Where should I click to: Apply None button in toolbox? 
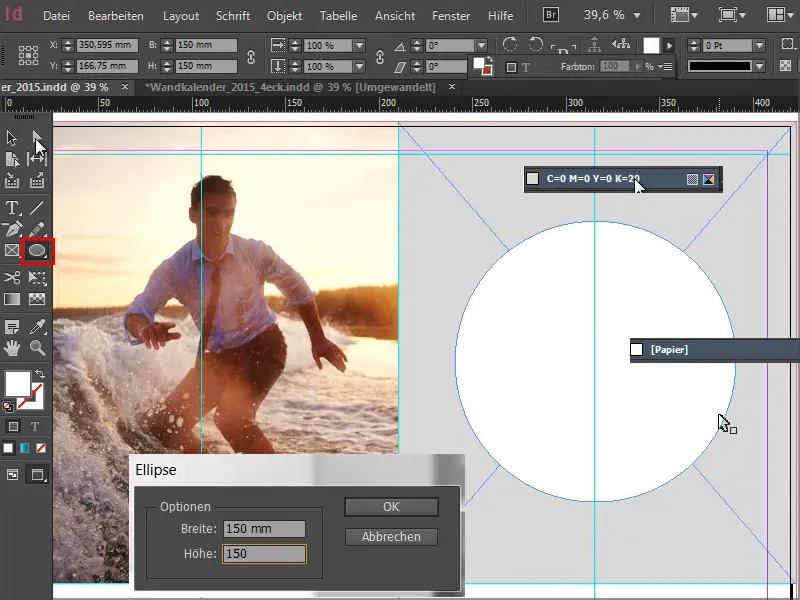(41, 448)
